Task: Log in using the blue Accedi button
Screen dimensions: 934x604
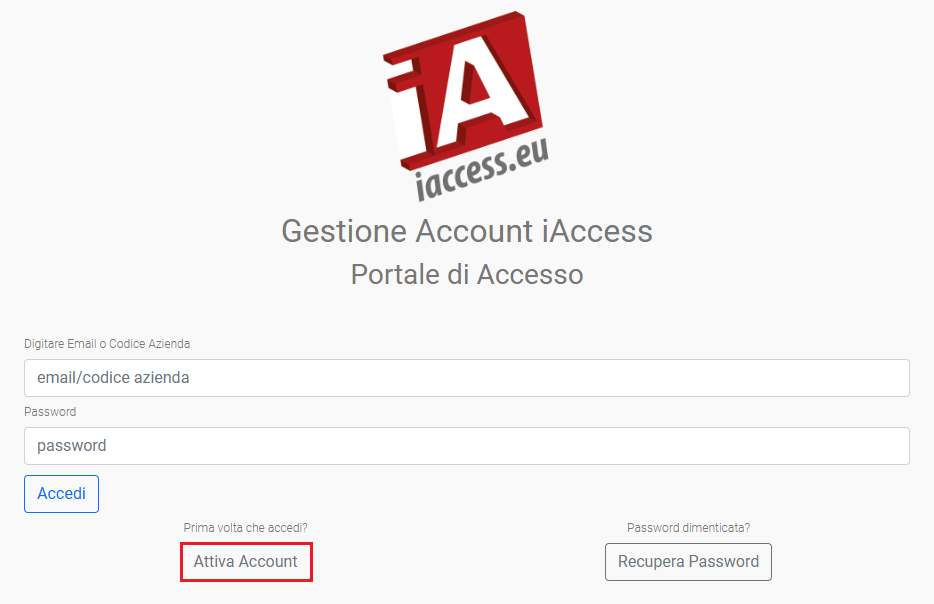Action: [61, 494]
